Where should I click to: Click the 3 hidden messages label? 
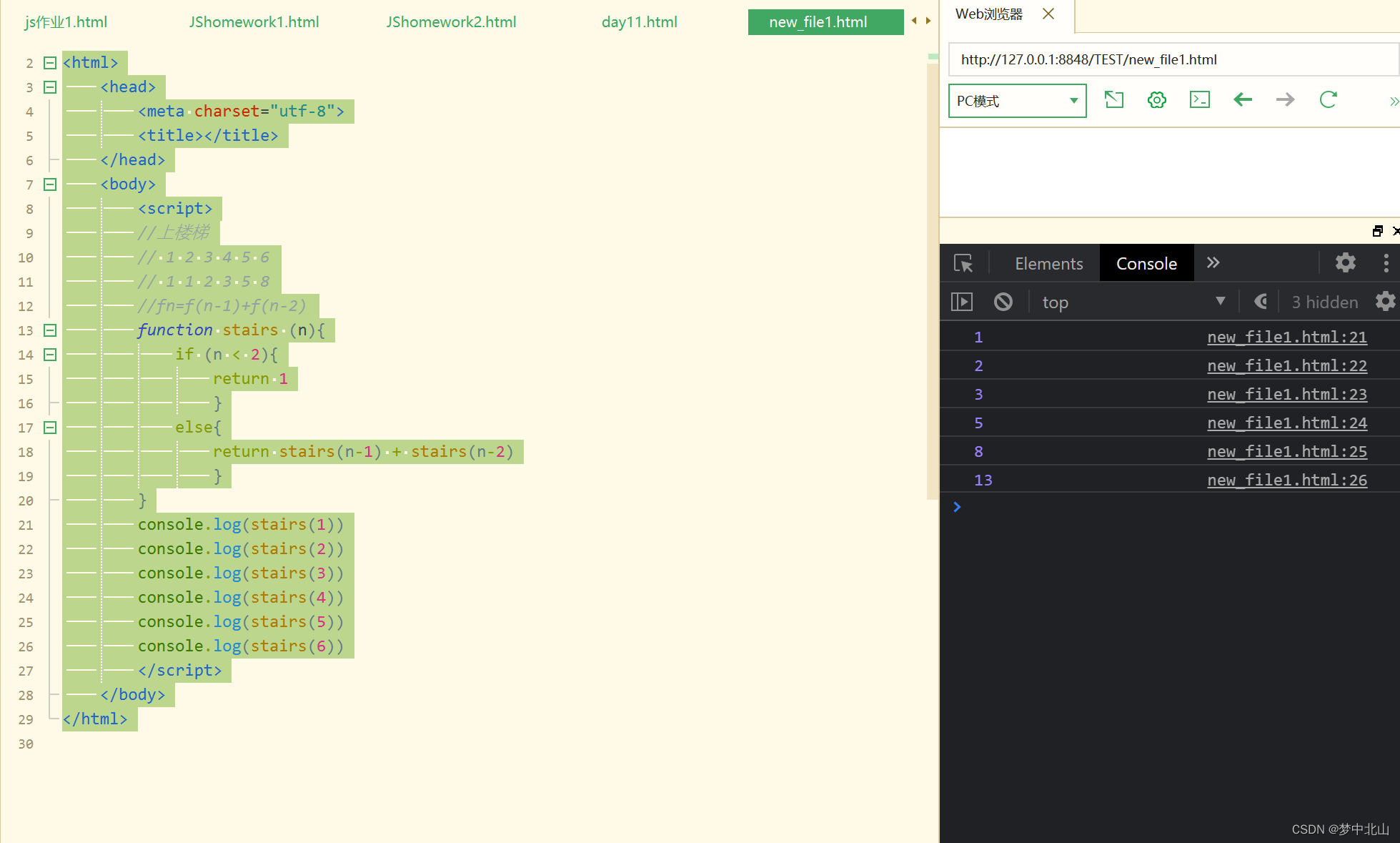point(1324,302)
